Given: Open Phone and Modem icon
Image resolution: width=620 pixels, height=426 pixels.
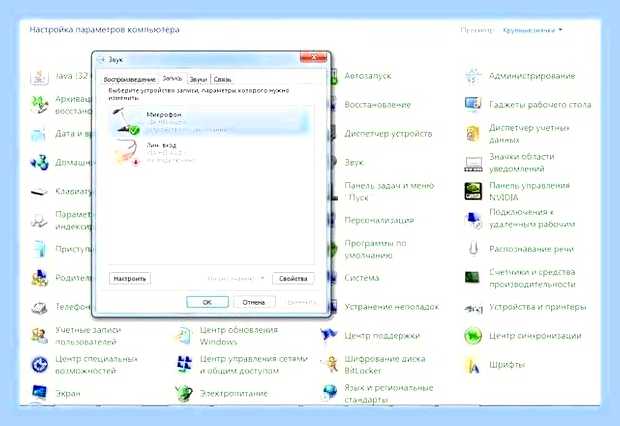Looking at the screenshot, I should click(x=40, y=307).
